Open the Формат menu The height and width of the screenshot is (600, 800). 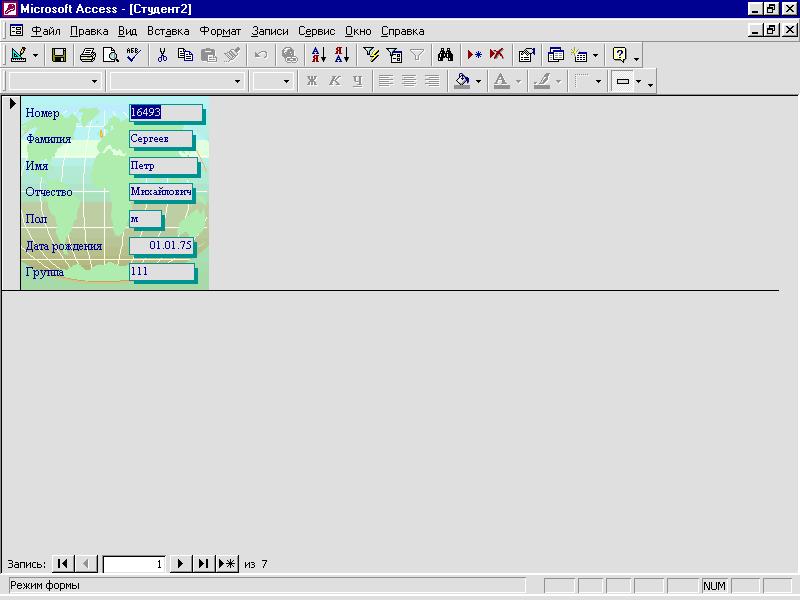(x=220, y=31)
